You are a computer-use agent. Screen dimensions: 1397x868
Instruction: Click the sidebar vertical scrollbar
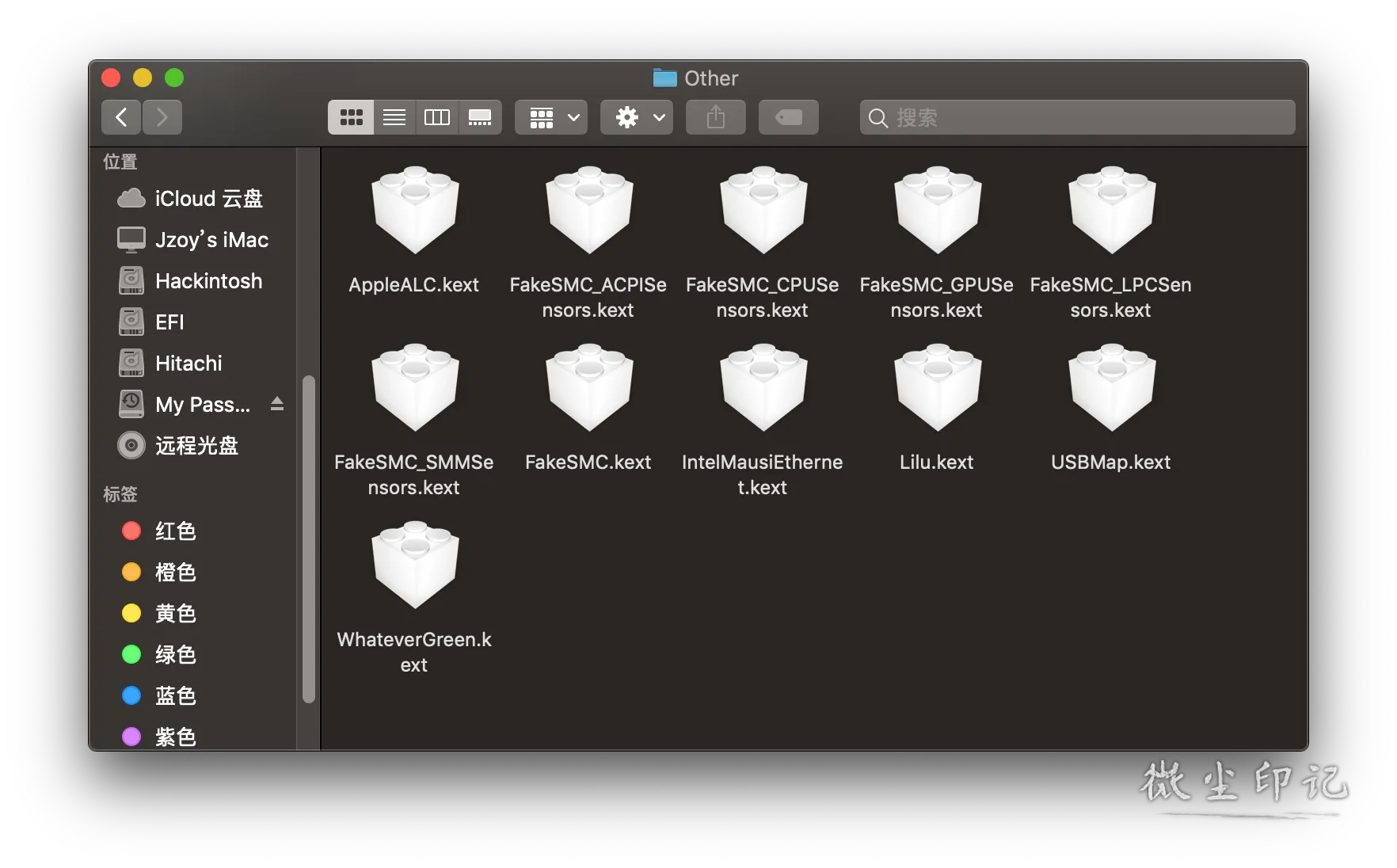[309, 539]
